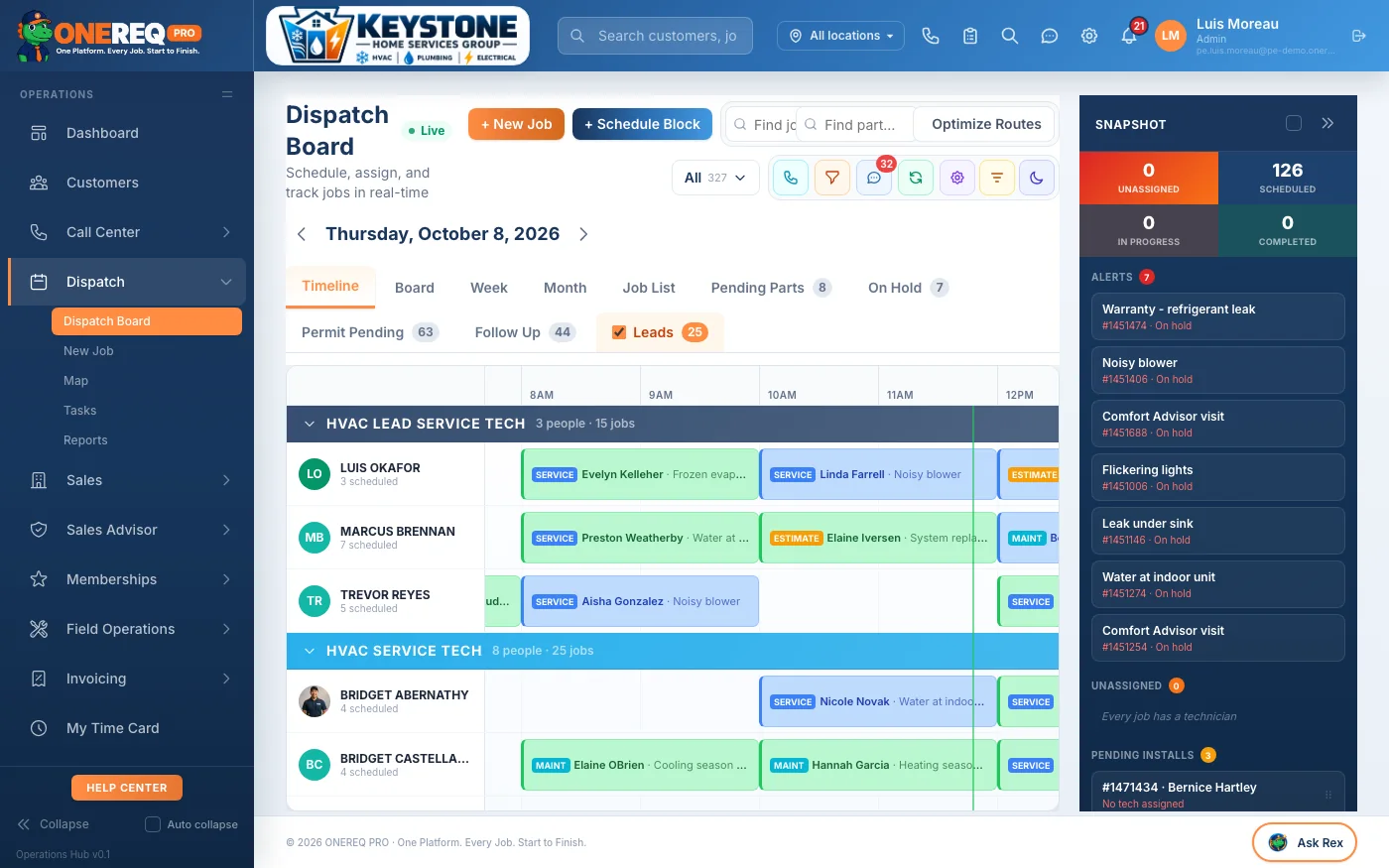Open the phone dialer icon in header
This screenshot has width=1389, height=868.
pos(930,36)
